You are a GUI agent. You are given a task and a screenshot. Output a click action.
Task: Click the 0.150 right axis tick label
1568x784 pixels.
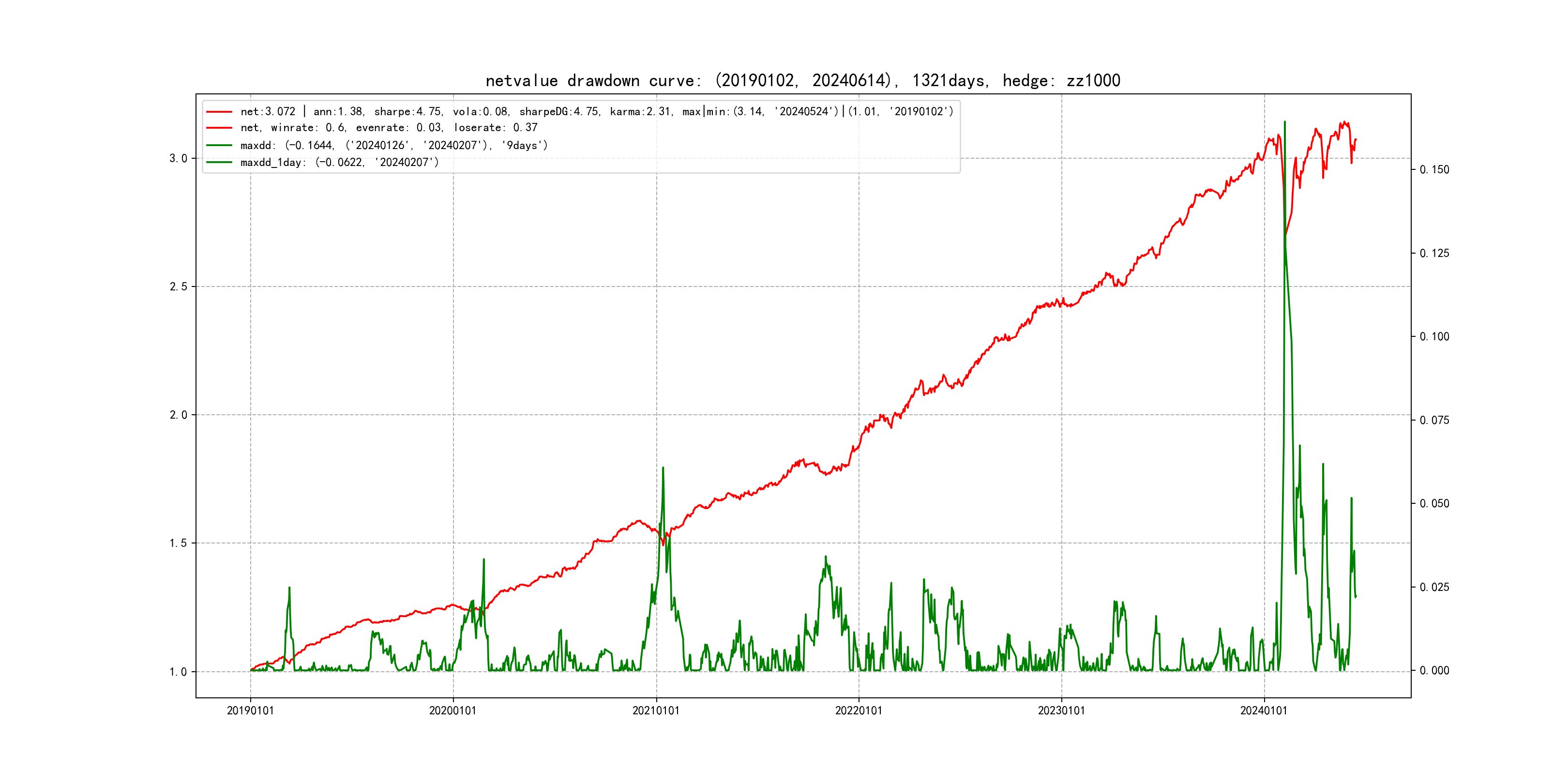click(x=1434, y=170)
